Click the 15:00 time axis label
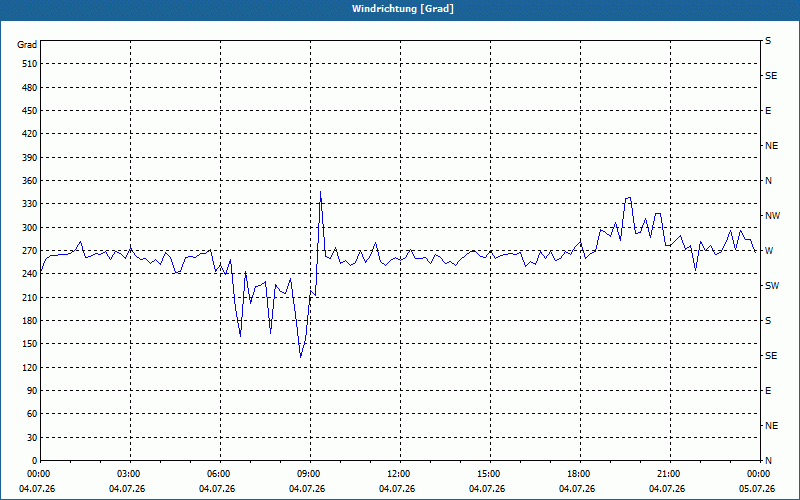The width and height of the screenshot is (800, 500). pyautogui.click(x=488, y=474)
